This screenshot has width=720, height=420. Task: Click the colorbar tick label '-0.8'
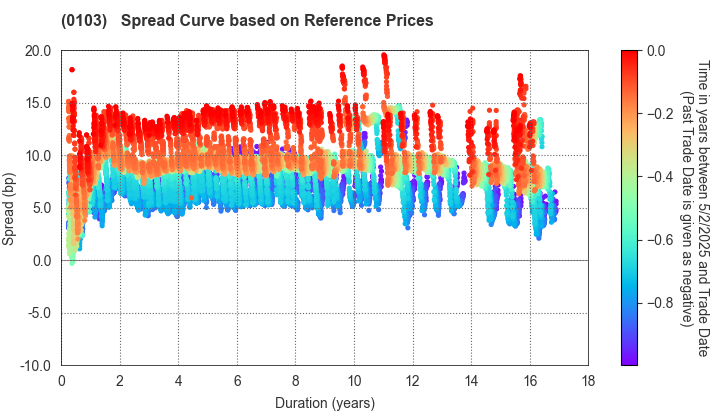coord(660,303)
